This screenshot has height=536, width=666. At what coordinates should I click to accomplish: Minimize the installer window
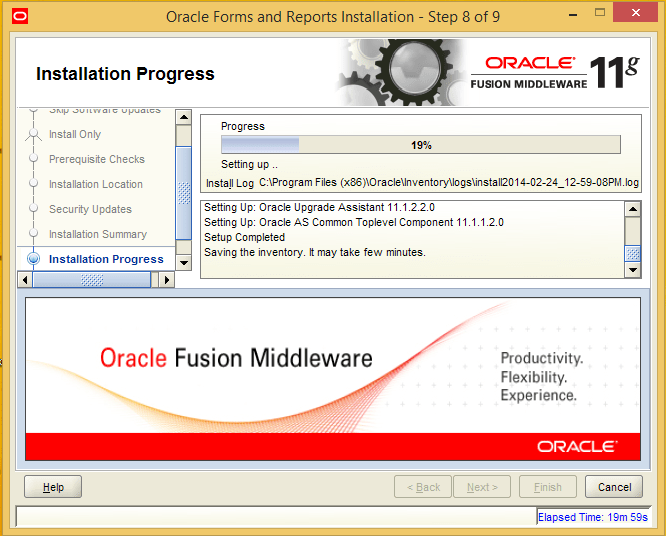point(573,14)
